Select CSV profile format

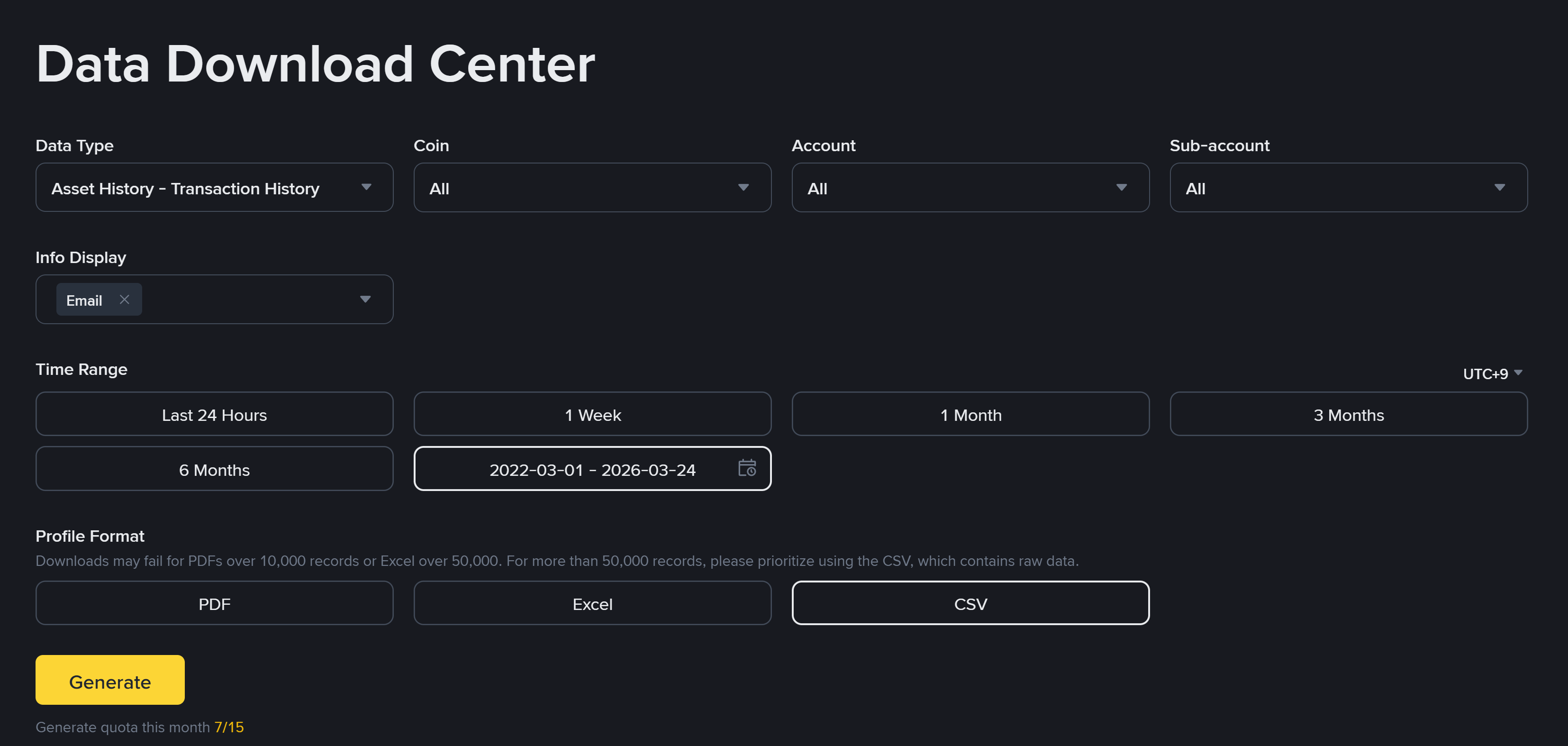pyautogui.click(x=970, y=603)
